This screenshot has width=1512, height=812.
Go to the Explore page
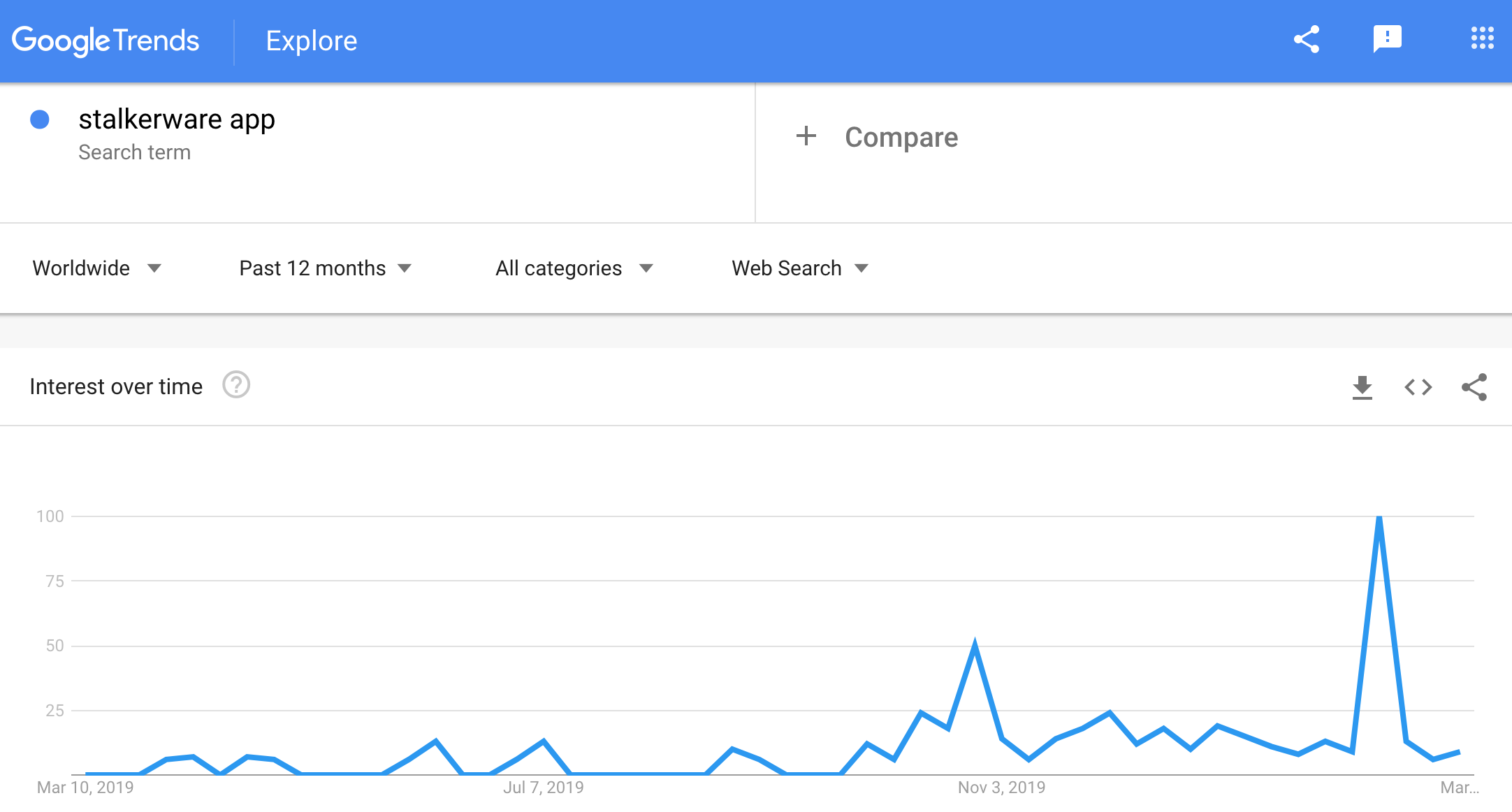pyautogui.click(x=312, y=41)
